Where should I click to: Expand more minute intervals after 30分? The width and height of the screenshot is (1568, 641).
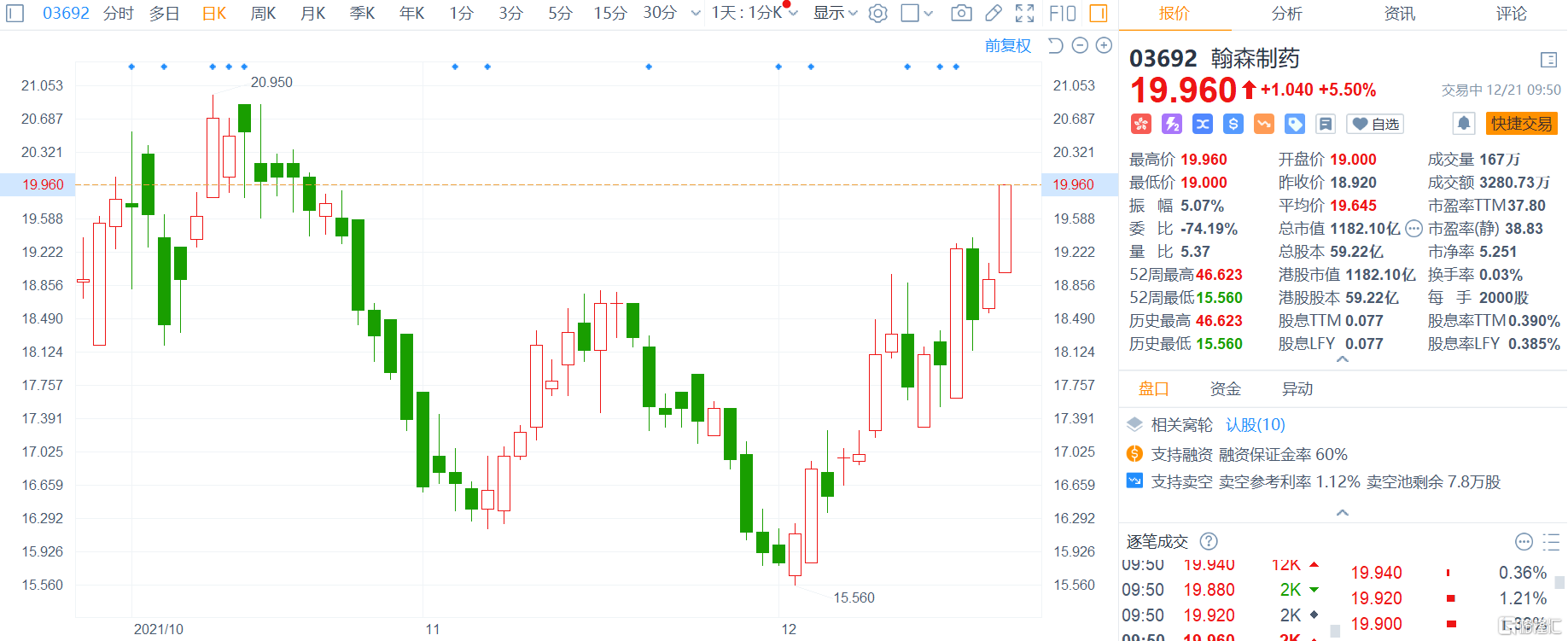pyautogui.click(x=696, y=14)
